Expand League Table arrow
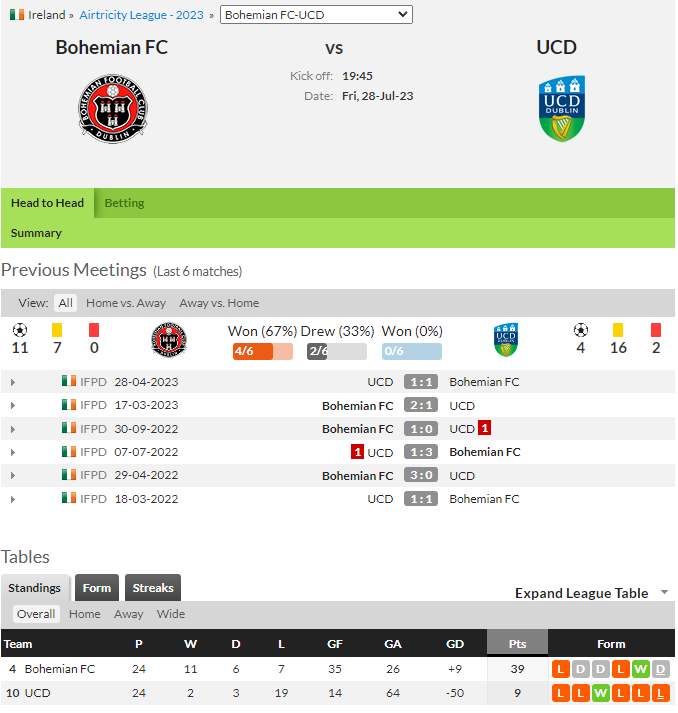The height and width of the screenshot is (713, 678). [x=664, y=592]
